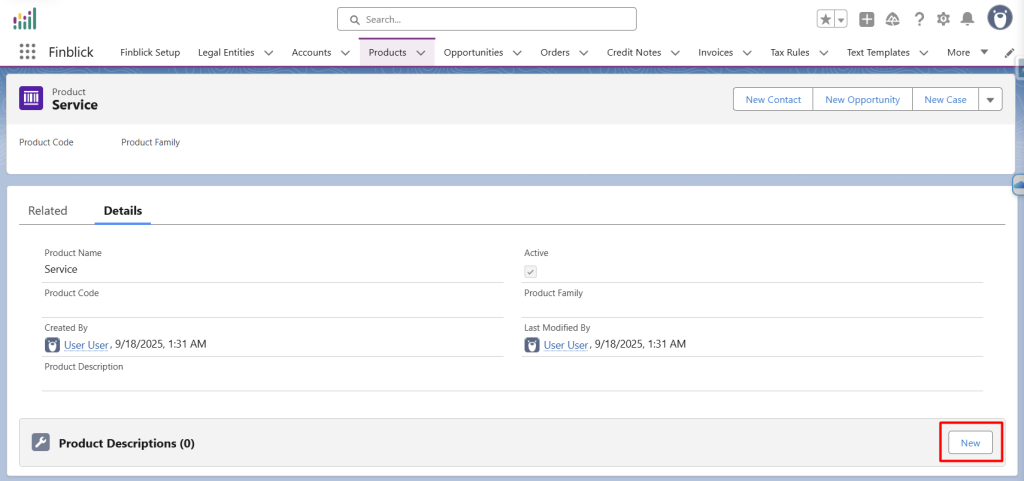Open the User User link under Created By
The height and width of the screenshot is (481, 1024).
pos(85,344)
